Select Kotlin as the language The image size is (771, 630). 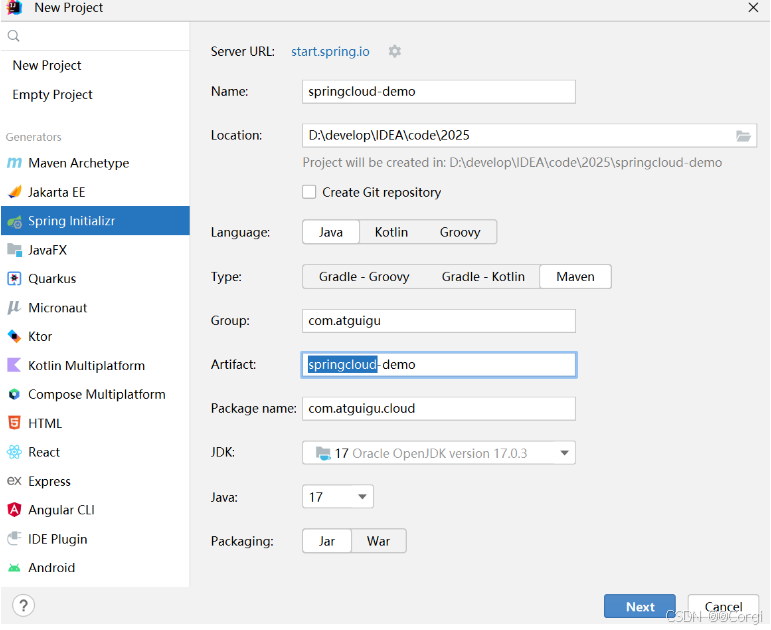point(391,232)
